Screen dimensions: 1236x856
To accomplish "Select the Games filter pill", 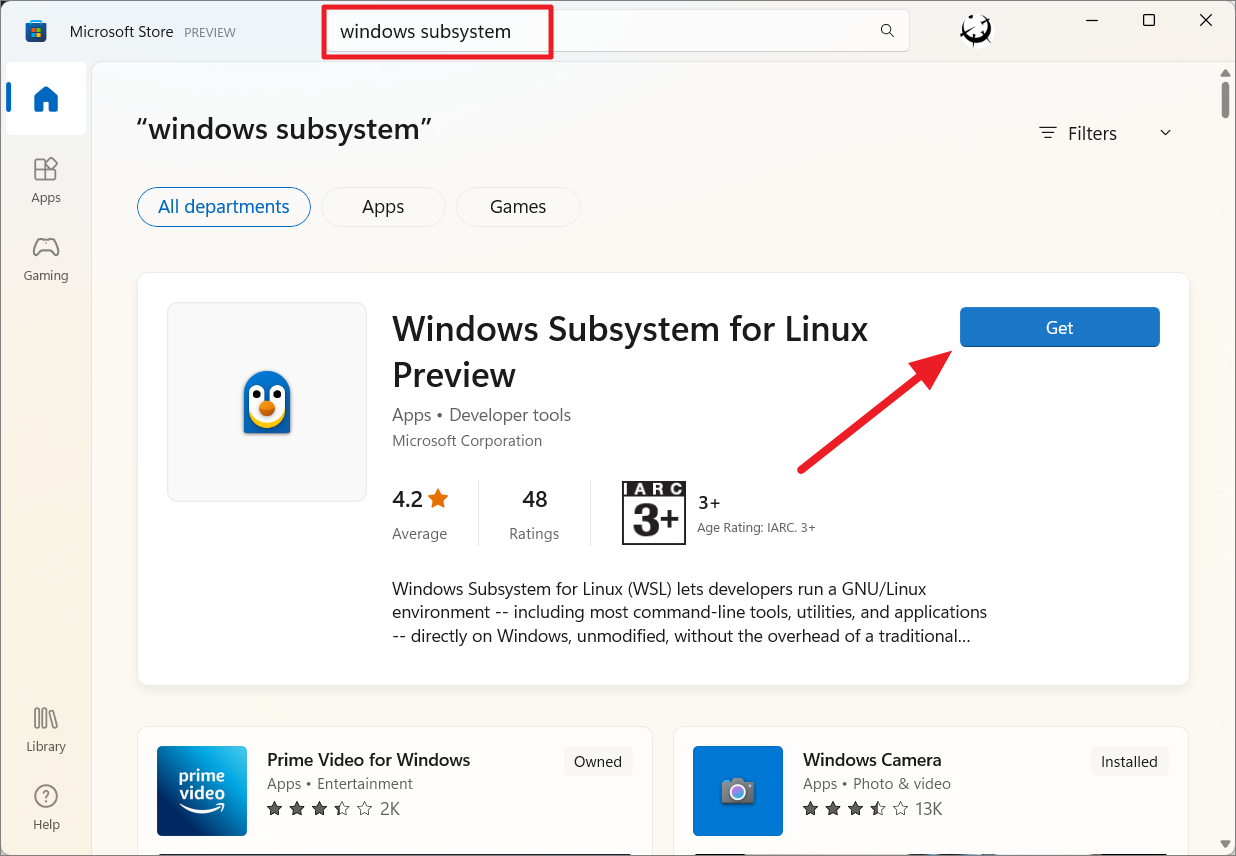I will tap(517, 207).
